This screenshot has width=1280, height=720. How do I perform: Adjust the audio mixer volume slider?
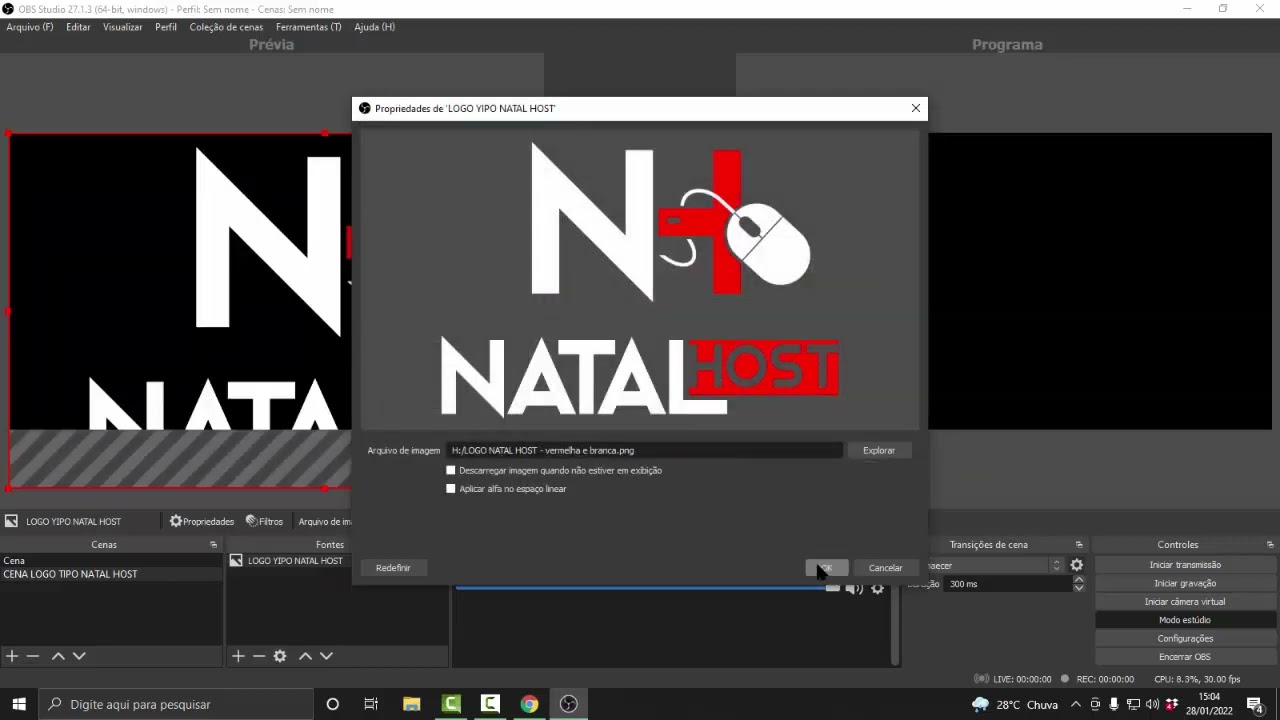(x=648, y=589)
